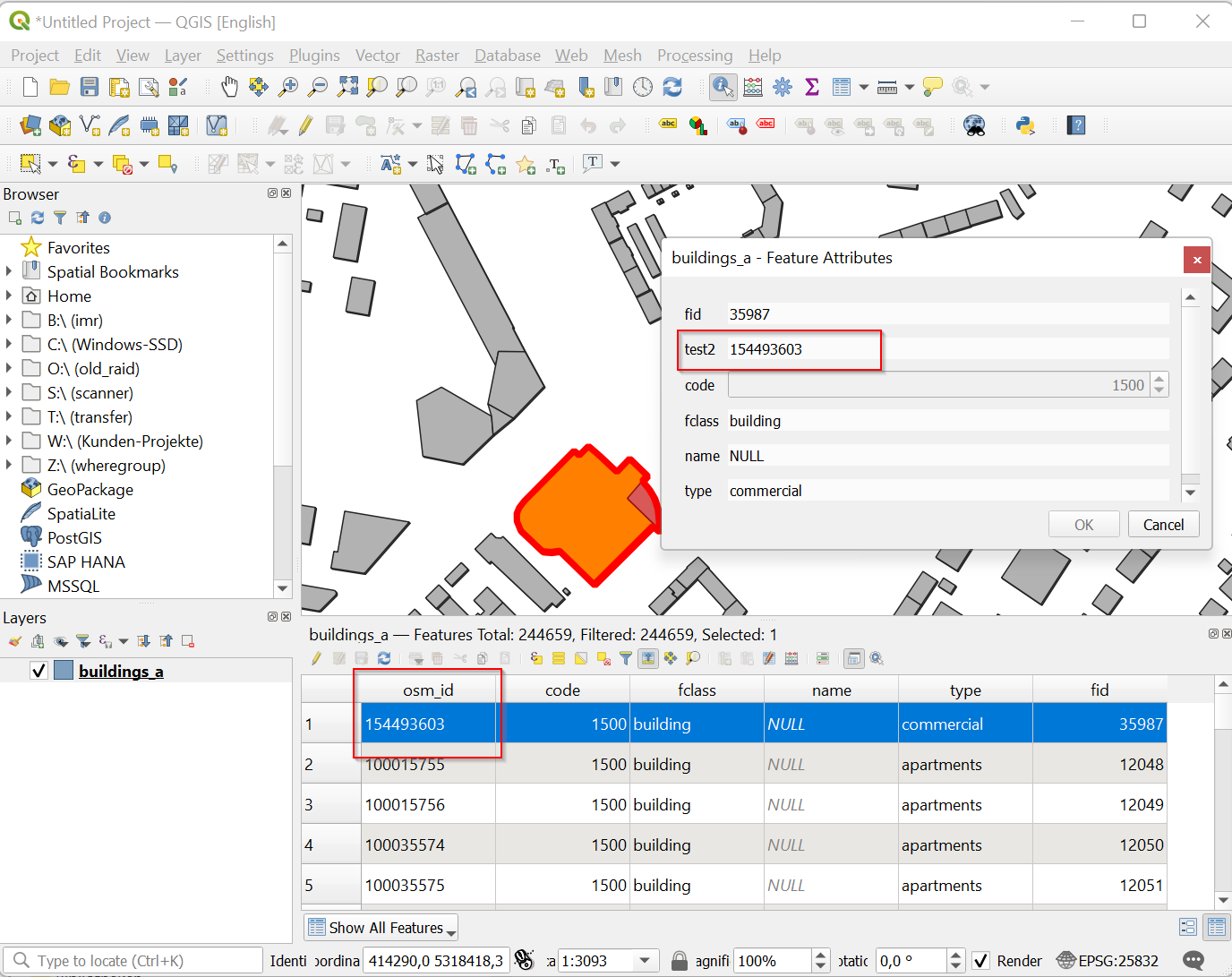The width and height of the screenshot is (1232, 977).
Task: Open the Raster menu
Action: point(437,56)
